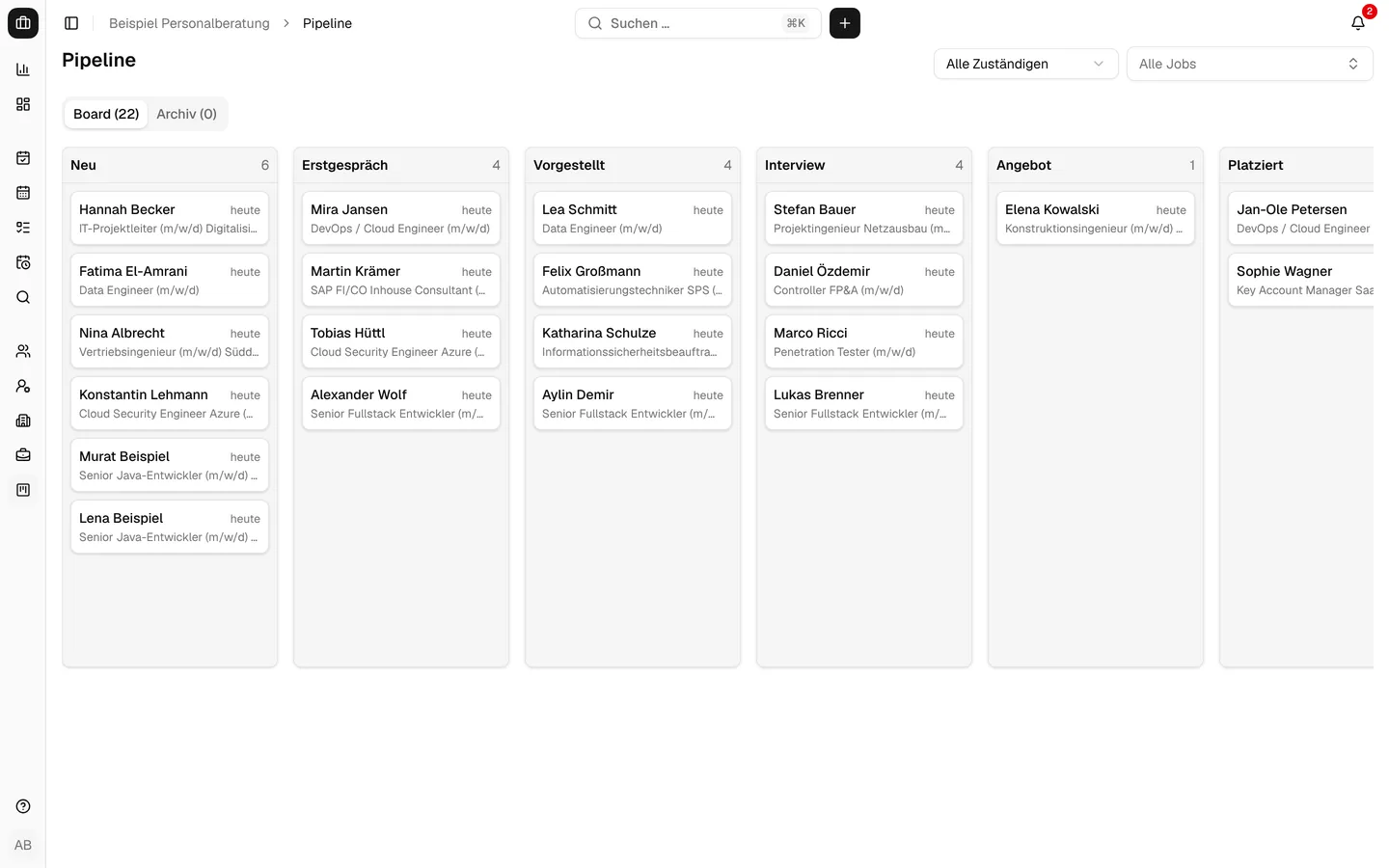Open the Alle Zuständigen dropdown
Image resolution: width=1389 pixels, height=868 pixels.
[x=1026, y=64]
